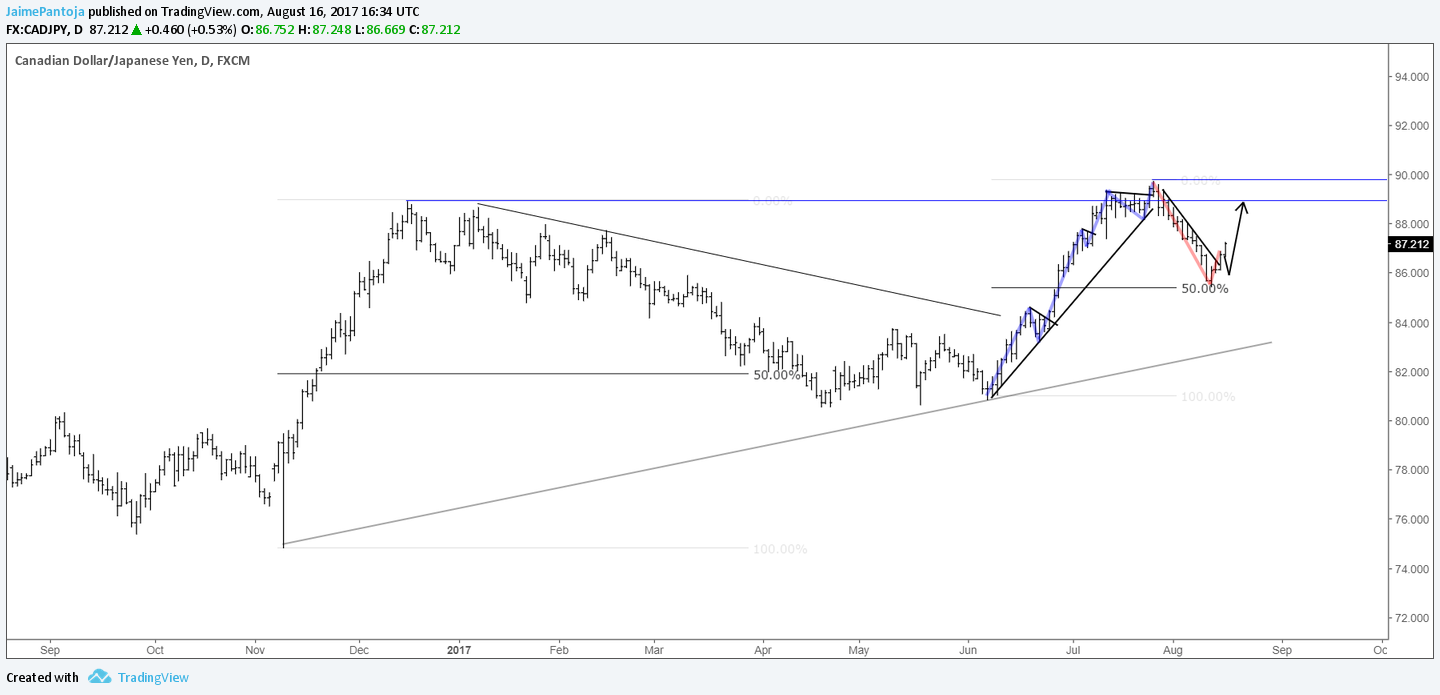Click the Apr label on time axis
Viewport: 1440px width, 695px height.
(x=762, y=649)
